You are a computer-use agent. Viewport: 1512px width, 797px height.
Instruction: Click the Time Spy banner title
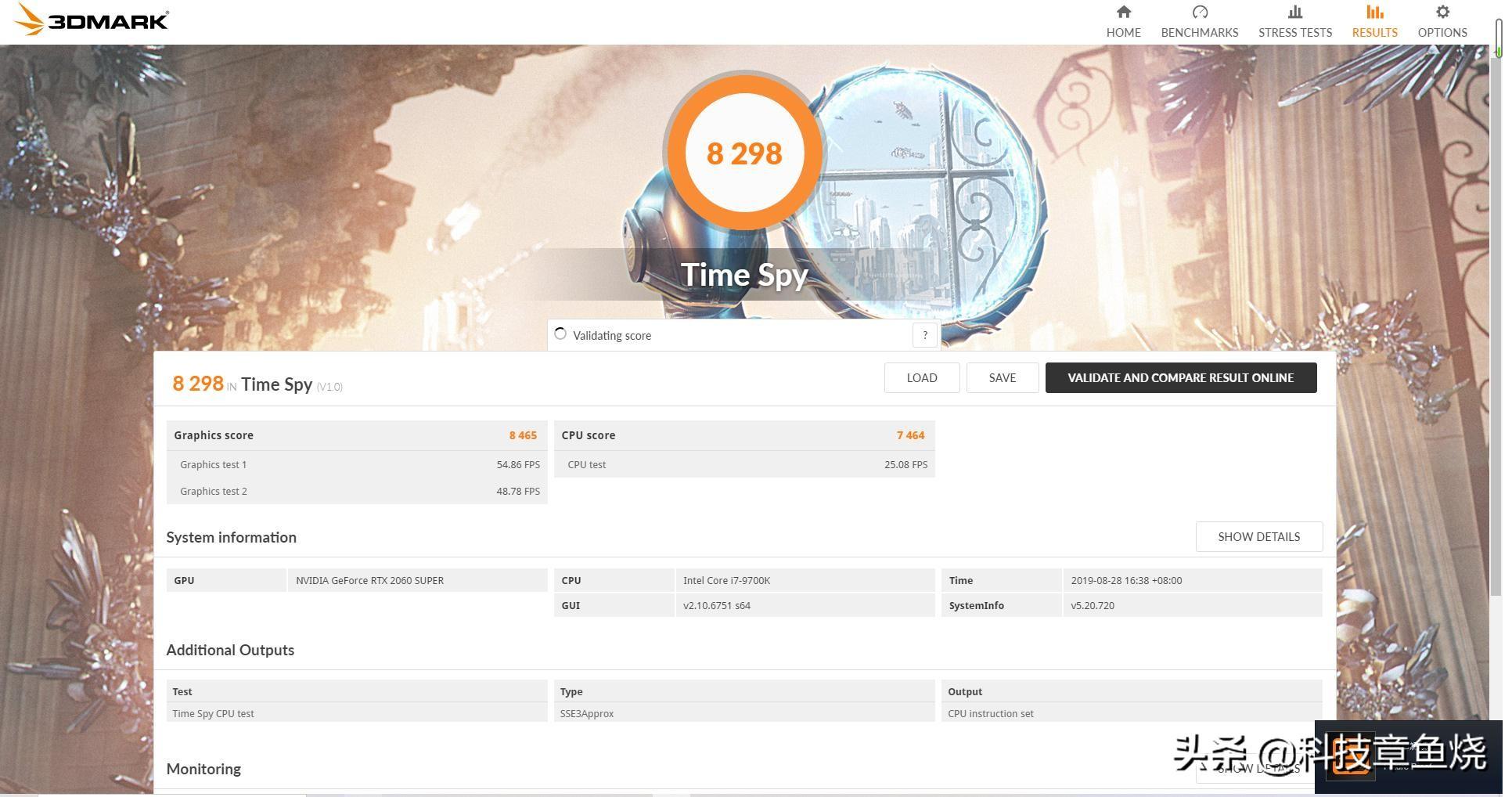pos(744,275)
